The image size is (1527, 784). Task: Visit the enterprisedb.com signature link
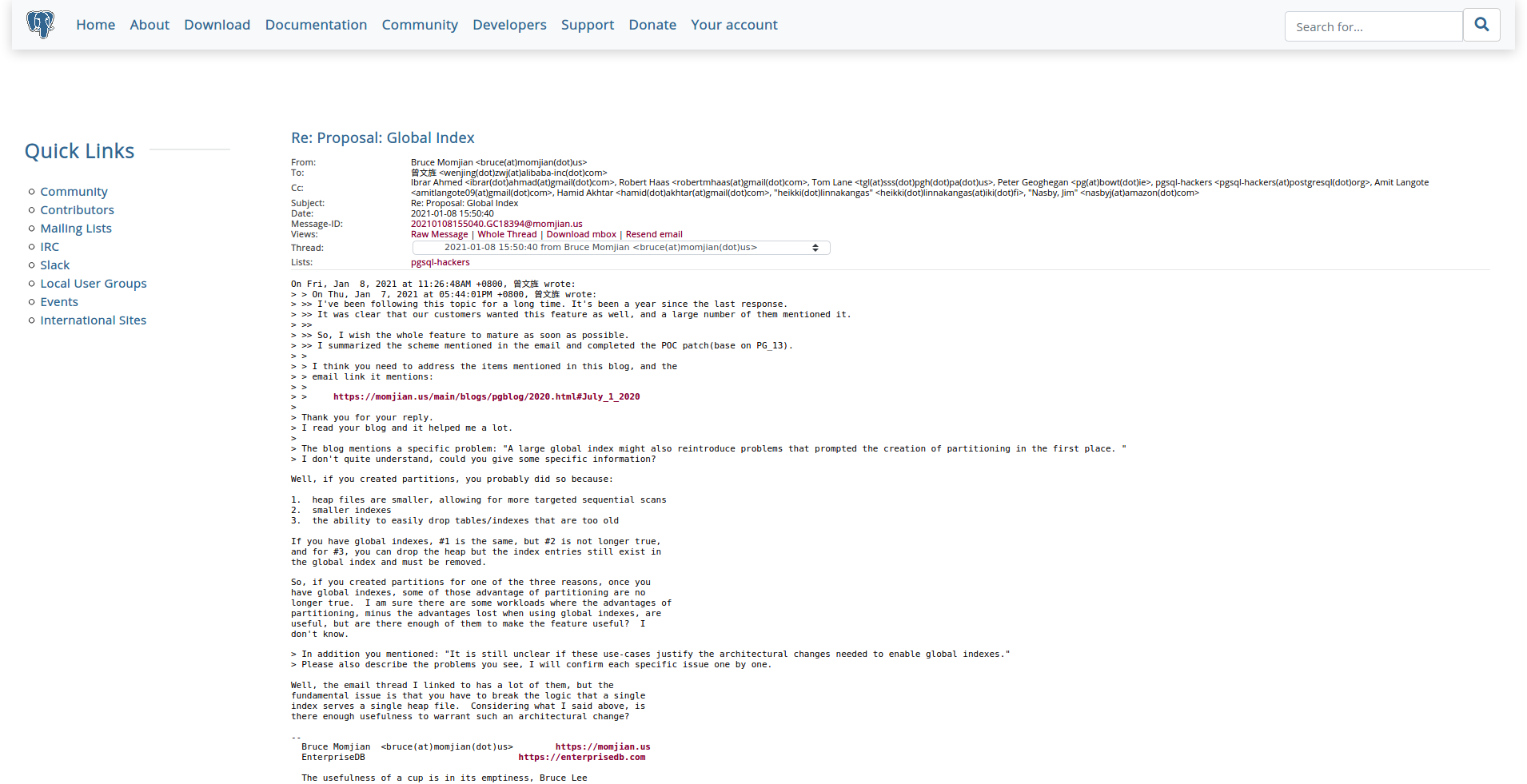tap(581, 758)
